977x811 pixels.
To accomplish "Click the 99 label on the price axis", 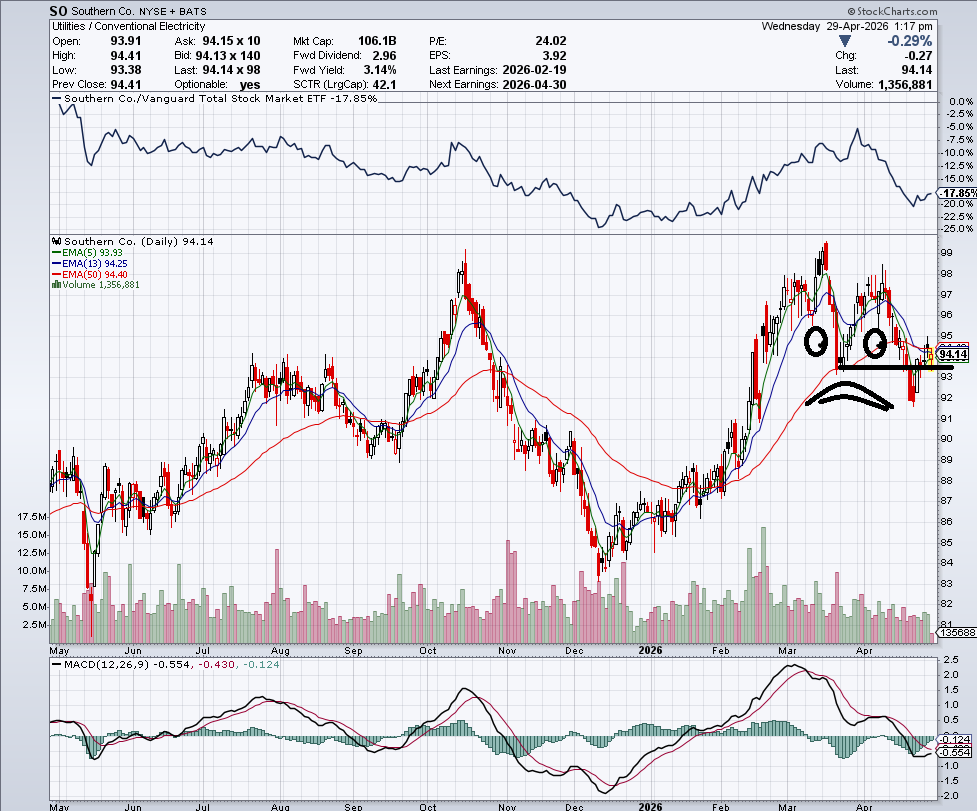I will point(946,252).
